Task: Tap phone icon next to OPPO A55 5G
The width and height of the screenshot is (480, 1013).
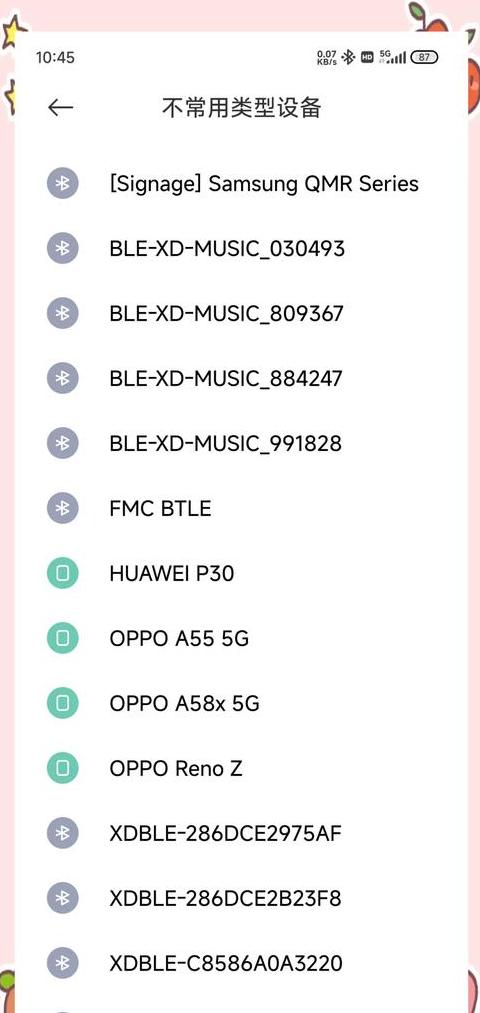Action: [x=63, y=638]
